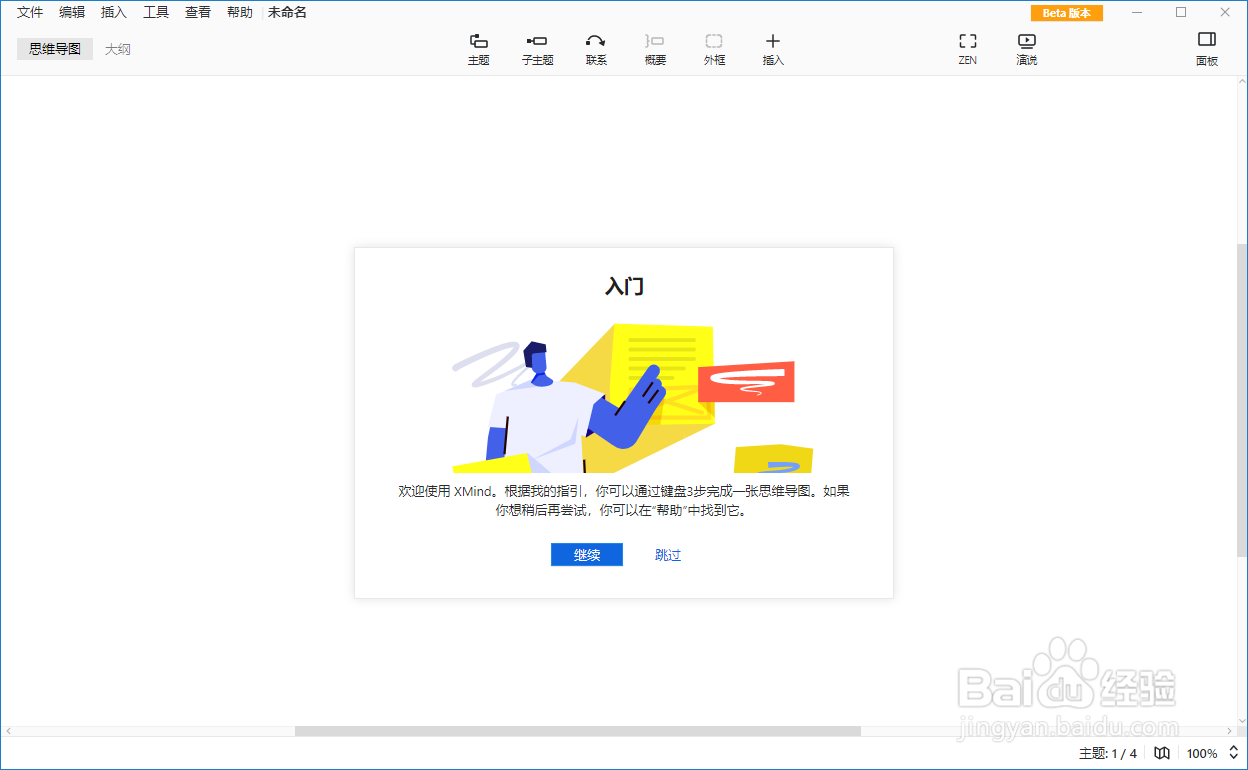Add a new topic with 主题 icon

click(479, 49)
